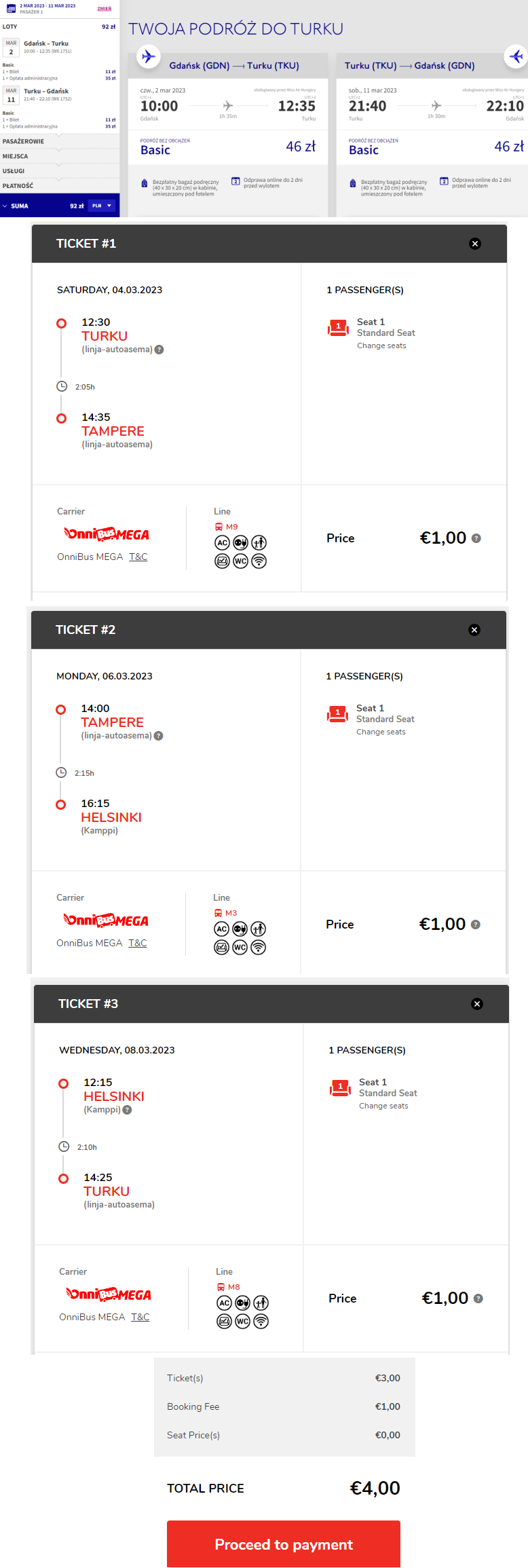
Task: Click the ZMIEŃ link to change dates
Action: (104, 9)
